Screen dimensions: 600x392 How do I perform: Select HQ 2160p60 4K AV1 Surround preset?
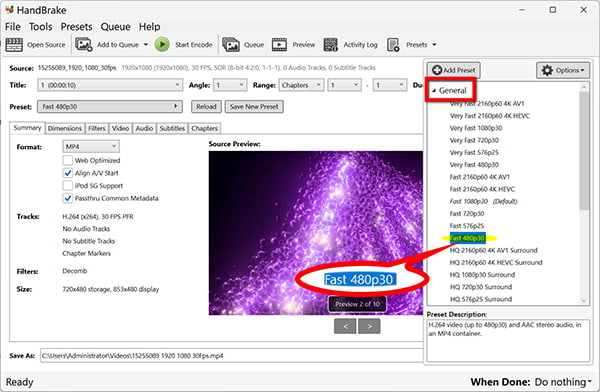pyautogui.click(x=493, y=250)
